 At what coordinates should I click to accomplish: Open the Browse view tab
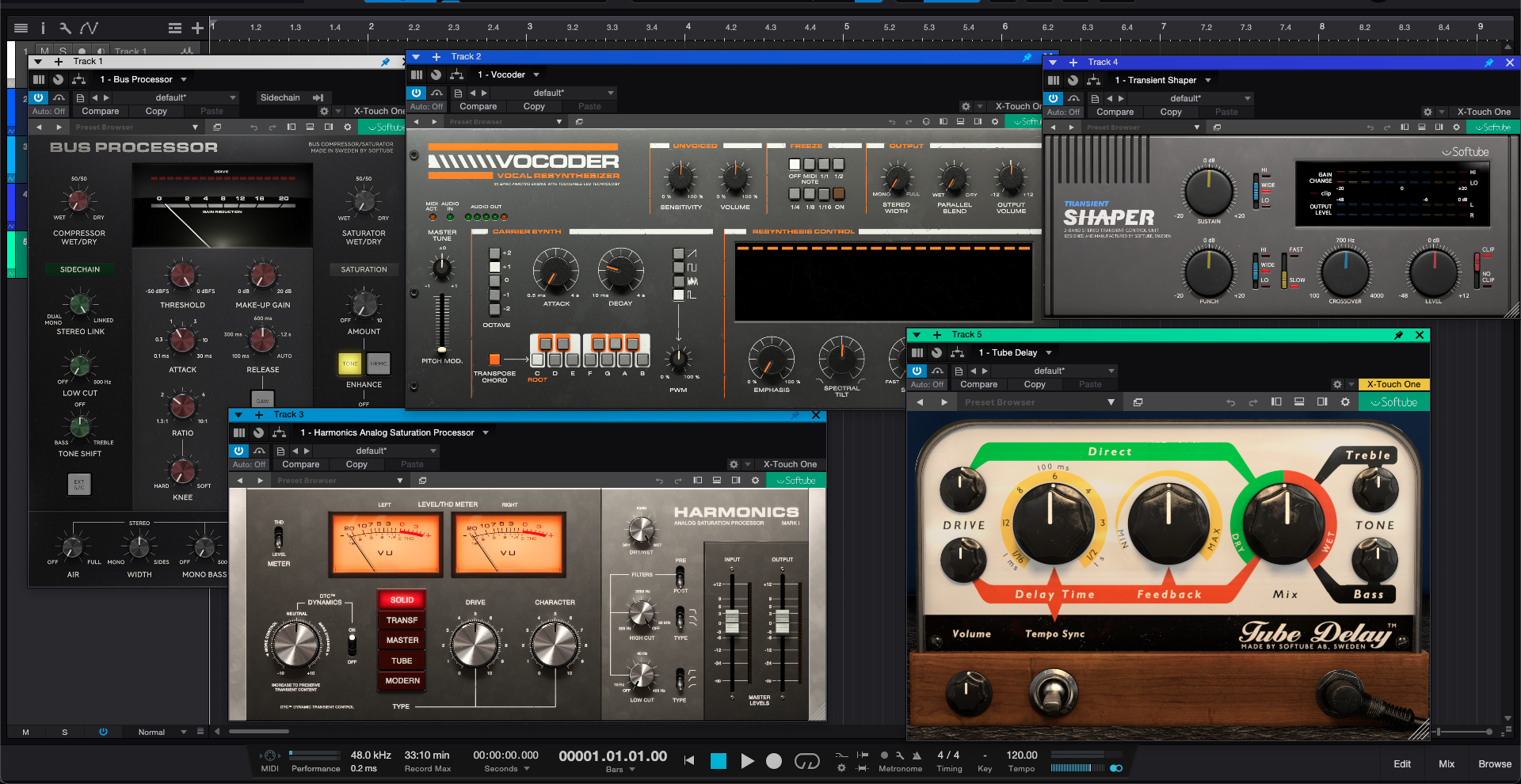point(1495,764)
